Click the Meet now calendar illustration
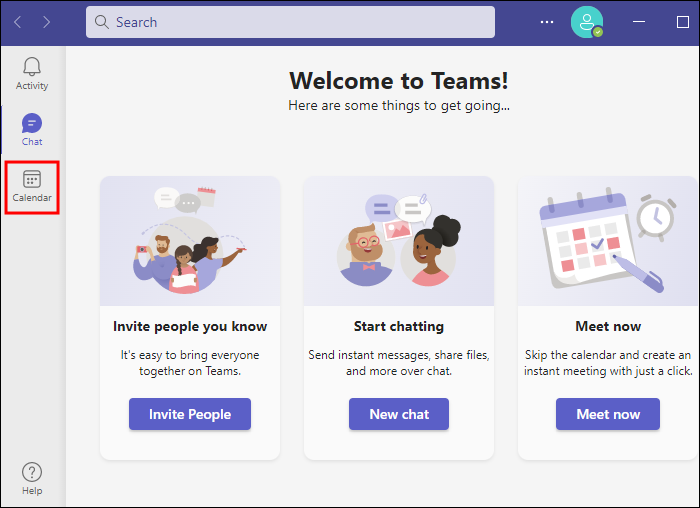 click(608, 241)
